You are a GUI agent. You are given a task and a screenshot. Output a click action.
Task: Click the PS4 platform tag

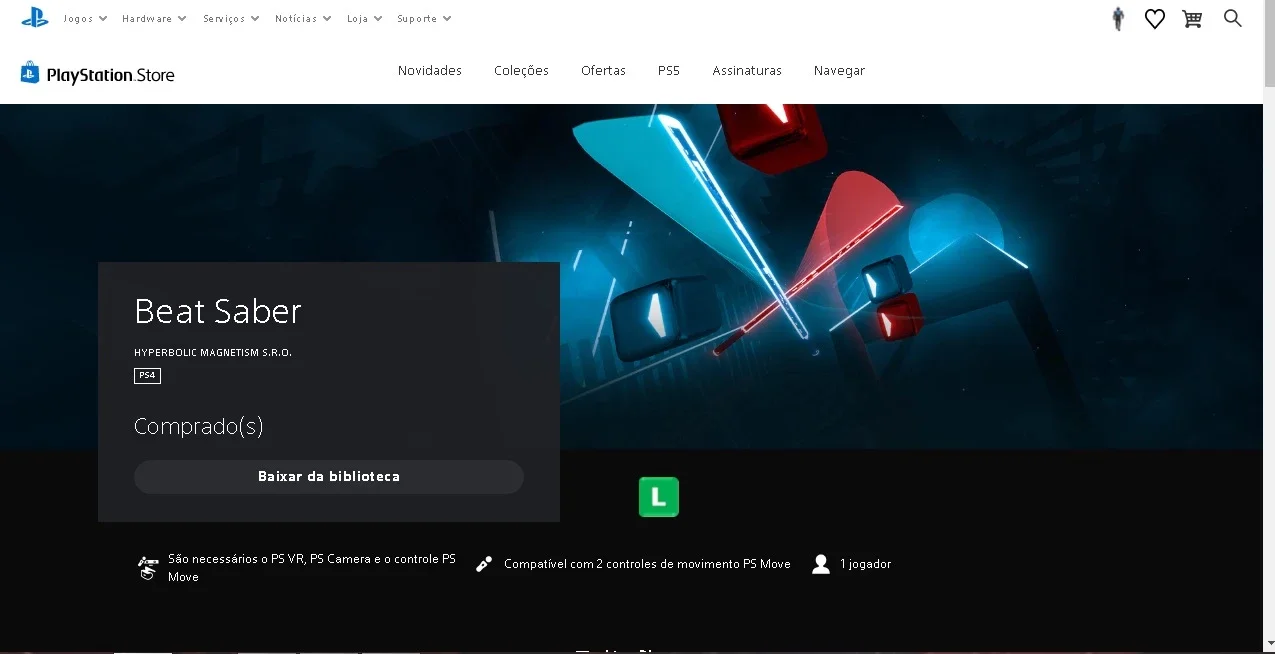[x=147, y=376]
